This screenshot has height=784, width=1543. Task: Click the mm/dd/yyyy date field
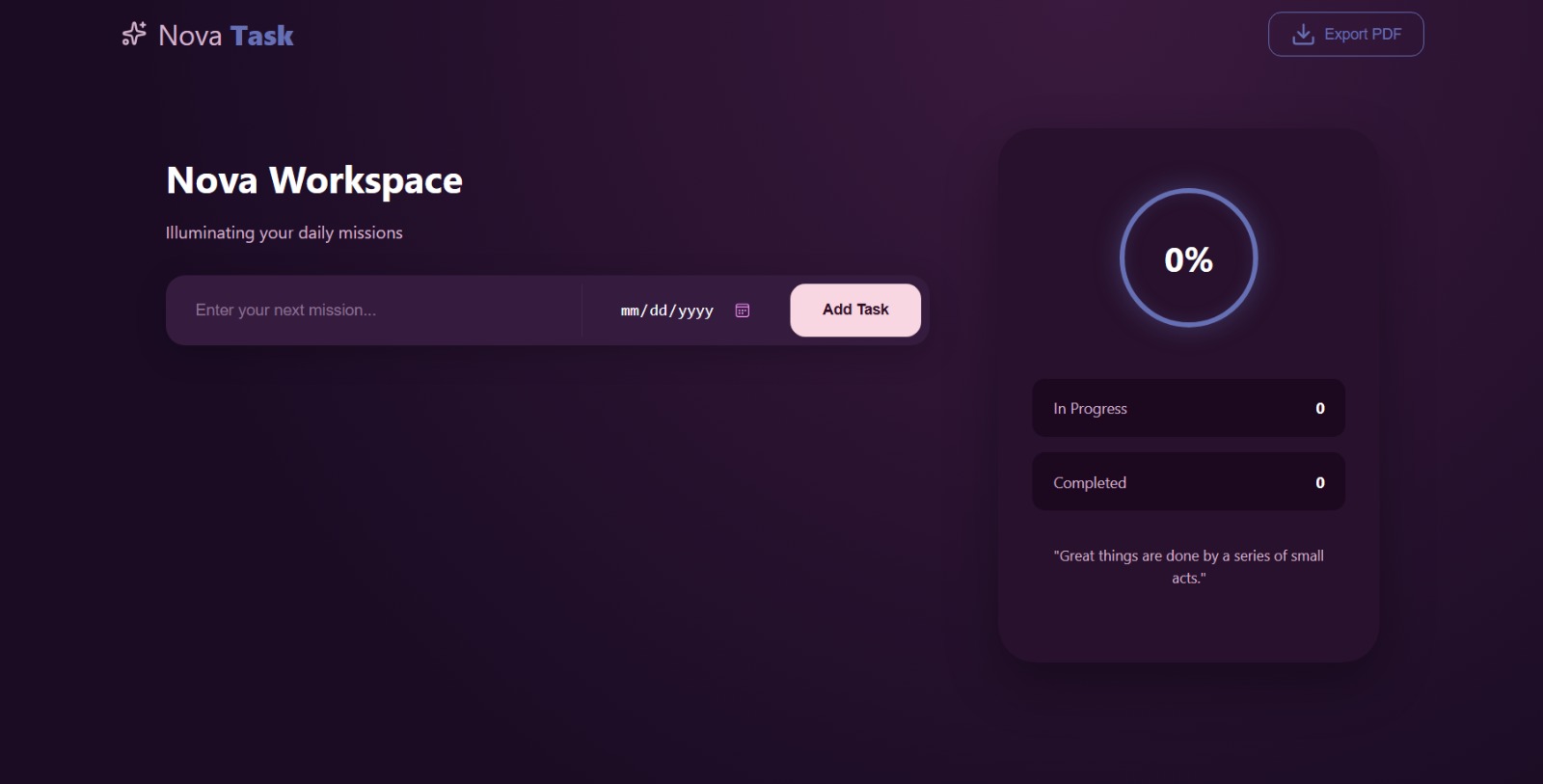[686, 311]
